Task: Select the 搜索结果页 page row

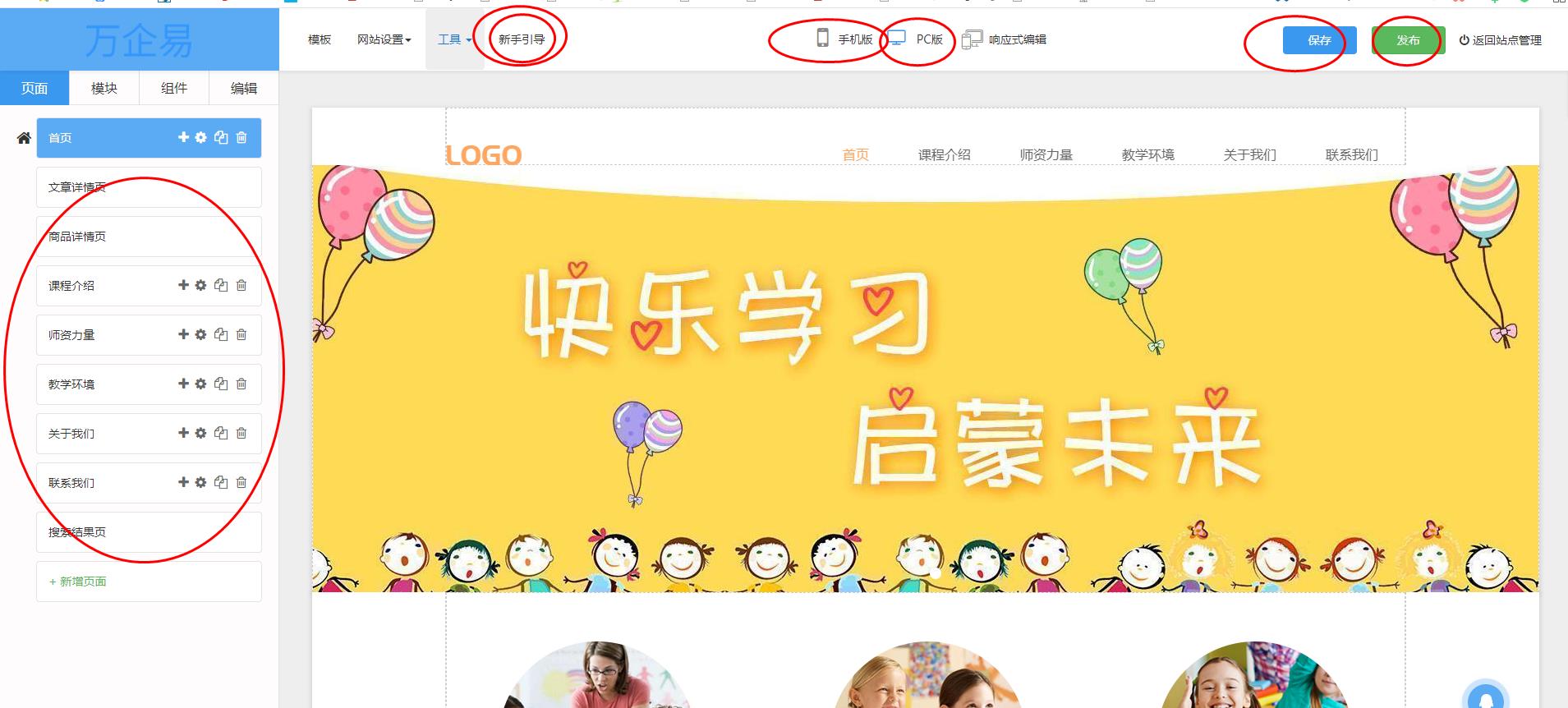Action: pos(149,532)
